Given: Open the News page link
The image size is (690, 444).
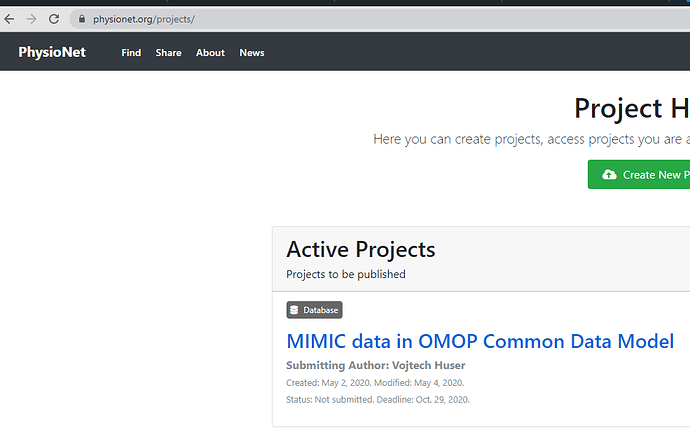Looking at the screenshot, I should 252,53.
